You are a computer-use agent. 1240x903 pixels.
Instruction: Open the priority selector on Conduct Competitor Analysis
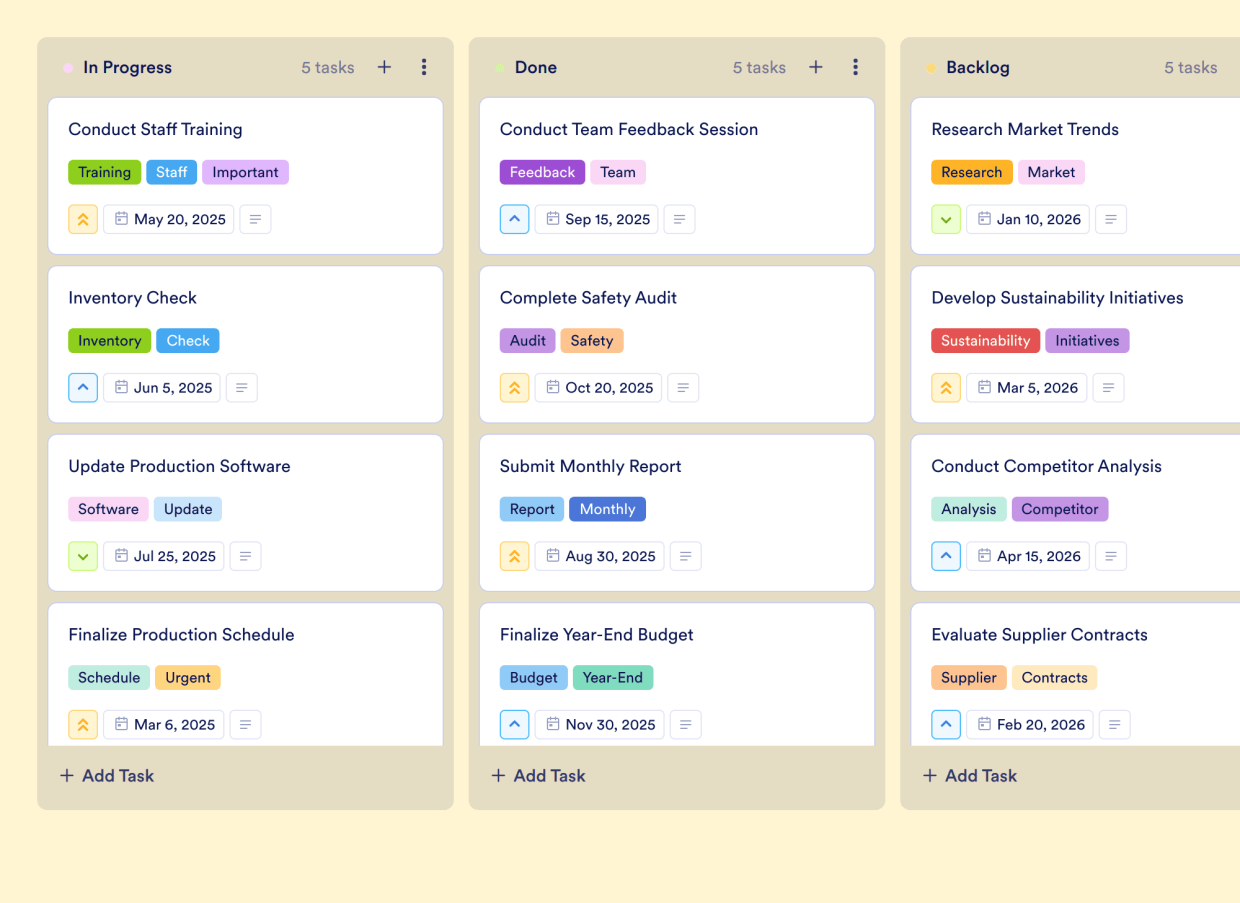pos(945,556)
